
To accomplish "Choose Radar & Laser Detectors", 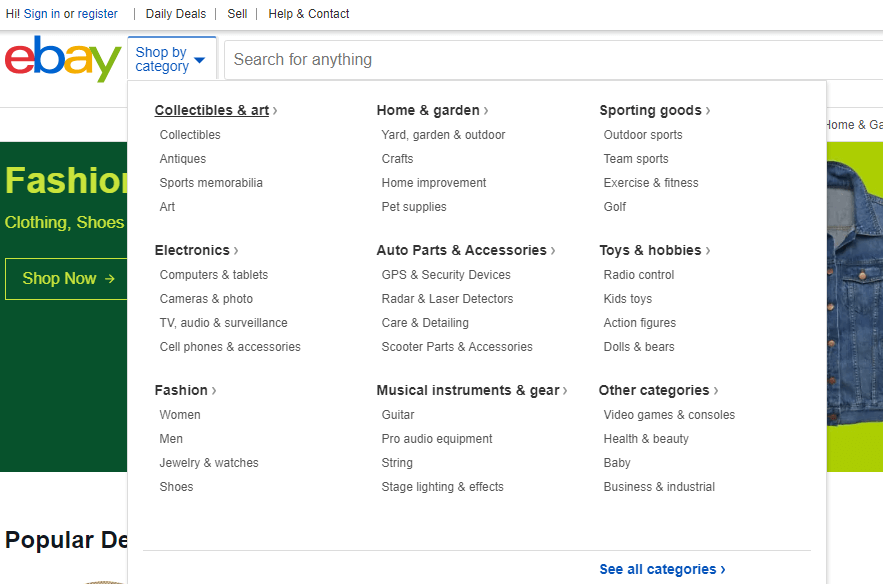I will tap(447, 298).
